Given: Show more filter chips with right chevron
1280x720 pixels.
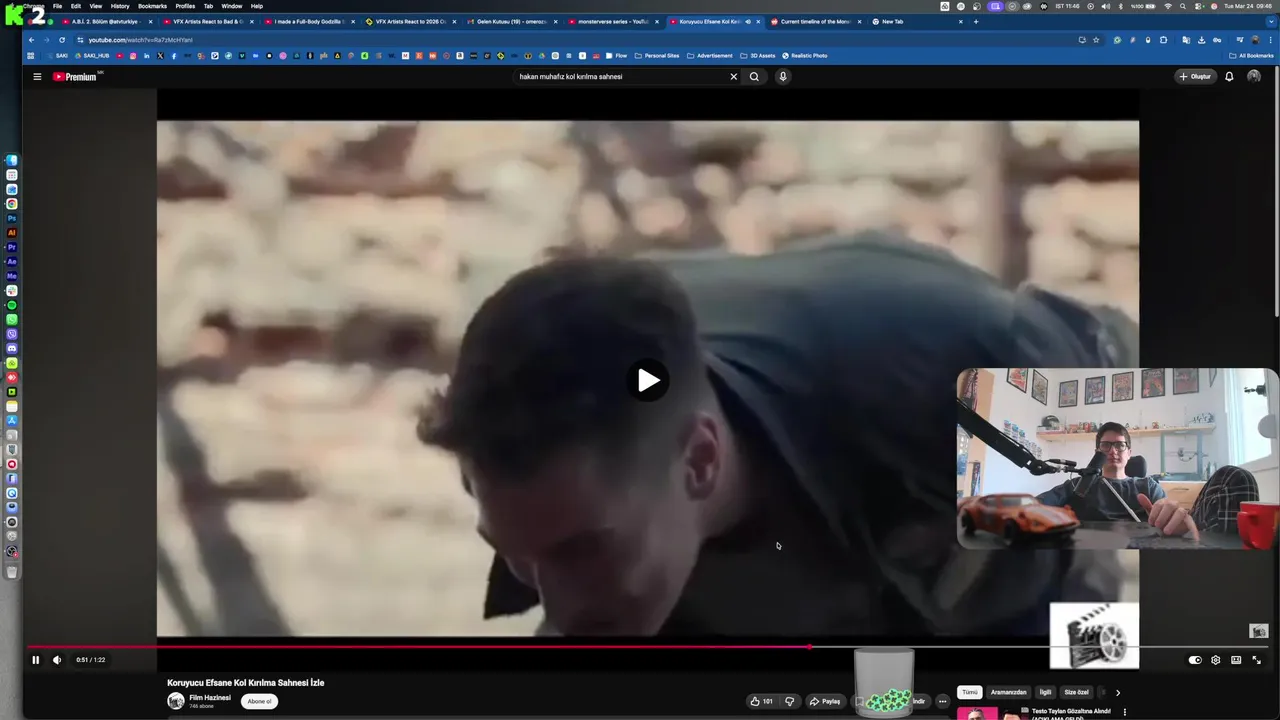Looking at the screenshot, I should point(1117,692).
